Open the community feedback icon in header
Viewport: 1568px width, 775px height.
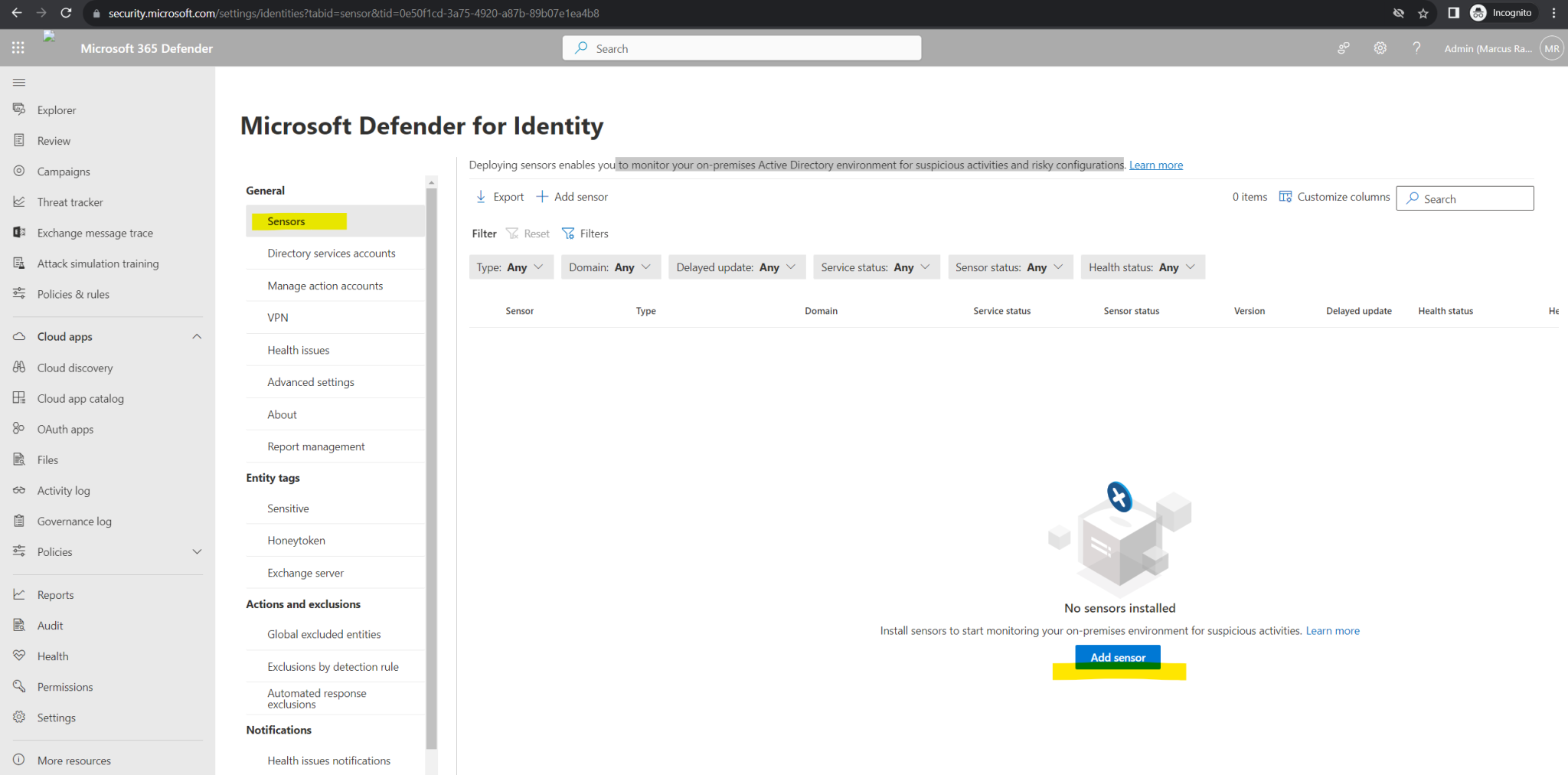1343,48
